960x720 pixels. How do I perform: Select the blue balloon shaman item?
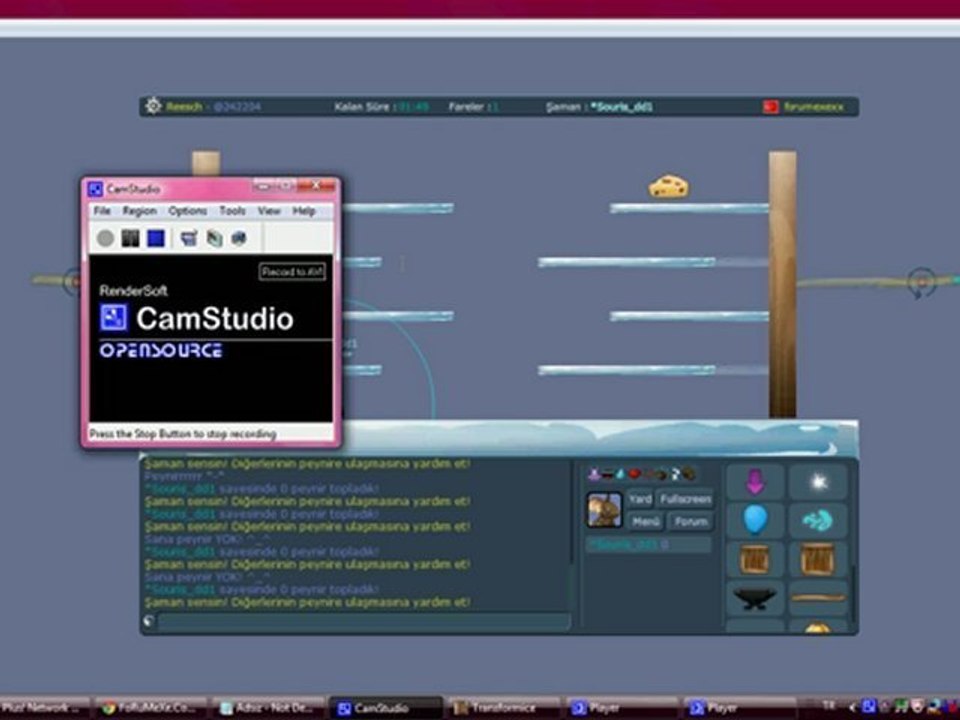click(755, 520)
